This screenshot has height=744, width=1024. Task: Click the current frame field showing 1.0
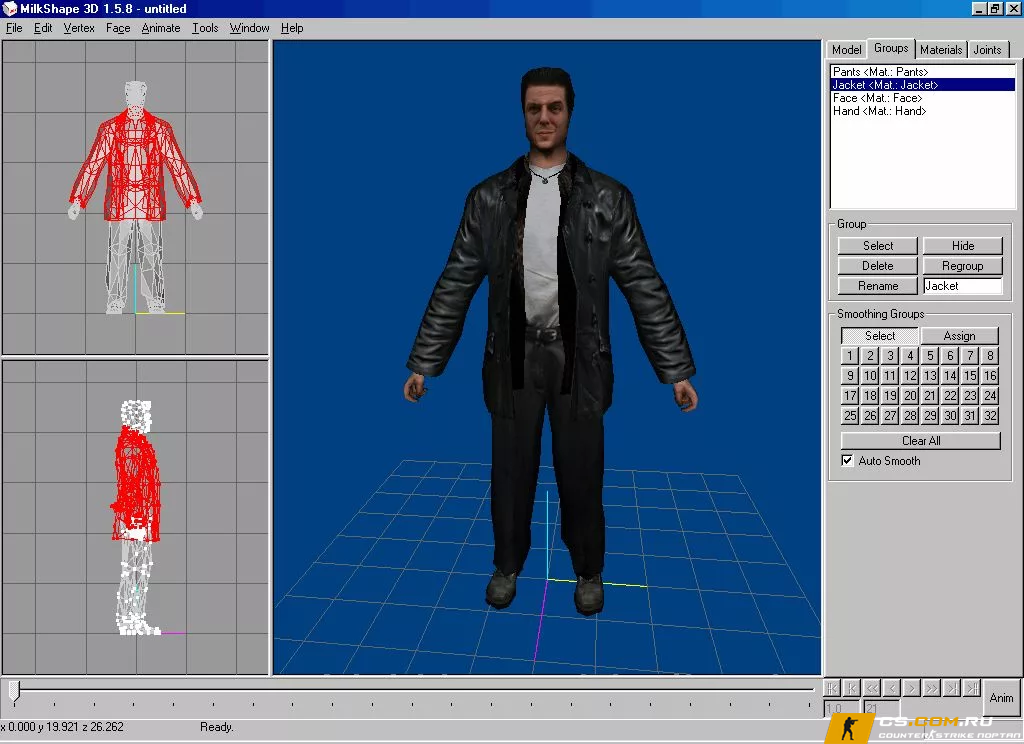[x=842, y=709]
